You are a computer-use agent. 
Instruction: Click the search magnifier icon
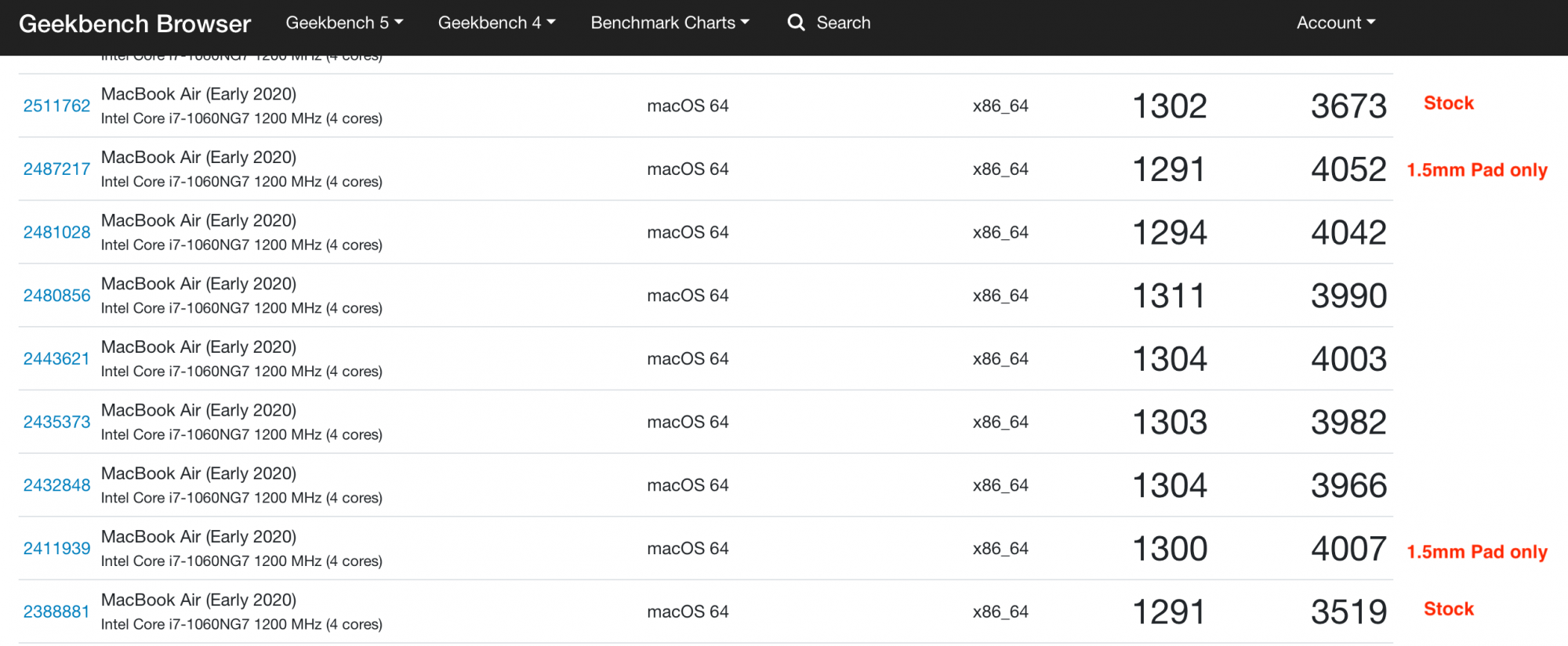[x=796, y=23]
